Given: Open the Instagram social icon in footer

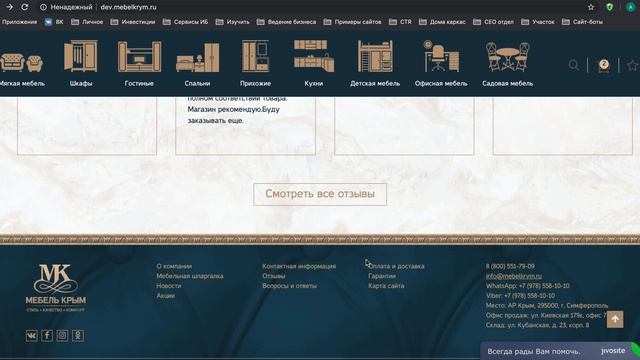Looking at the screenshot, I should (x=62, y=336).
